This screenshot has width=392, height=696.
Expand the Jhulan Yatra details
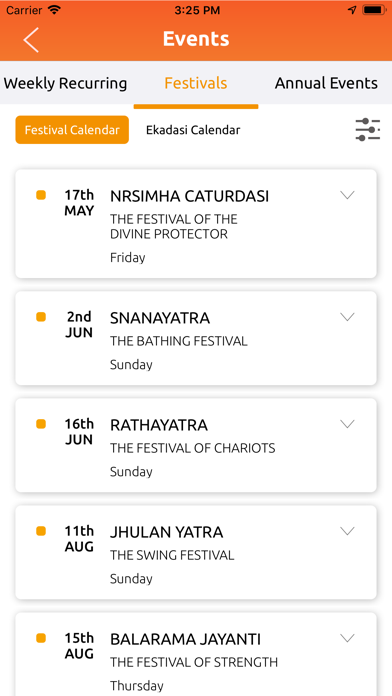click(347, 531)
